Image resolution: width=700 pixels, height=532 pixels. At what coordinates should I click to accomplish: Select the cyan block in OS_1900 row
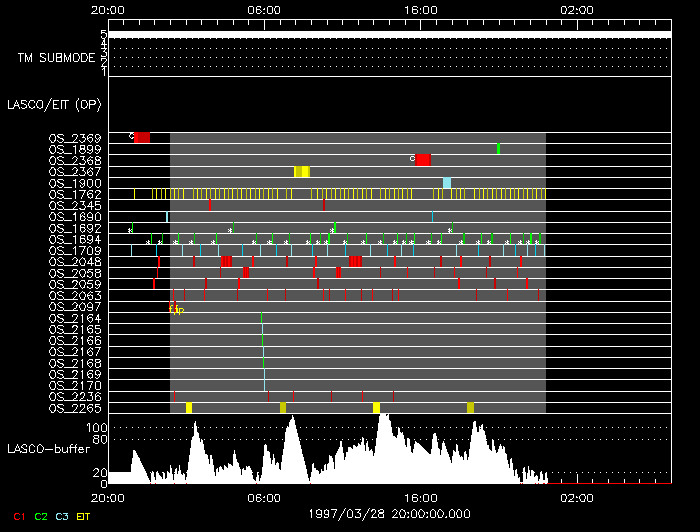pyautogui.click(x=447, y=183)
